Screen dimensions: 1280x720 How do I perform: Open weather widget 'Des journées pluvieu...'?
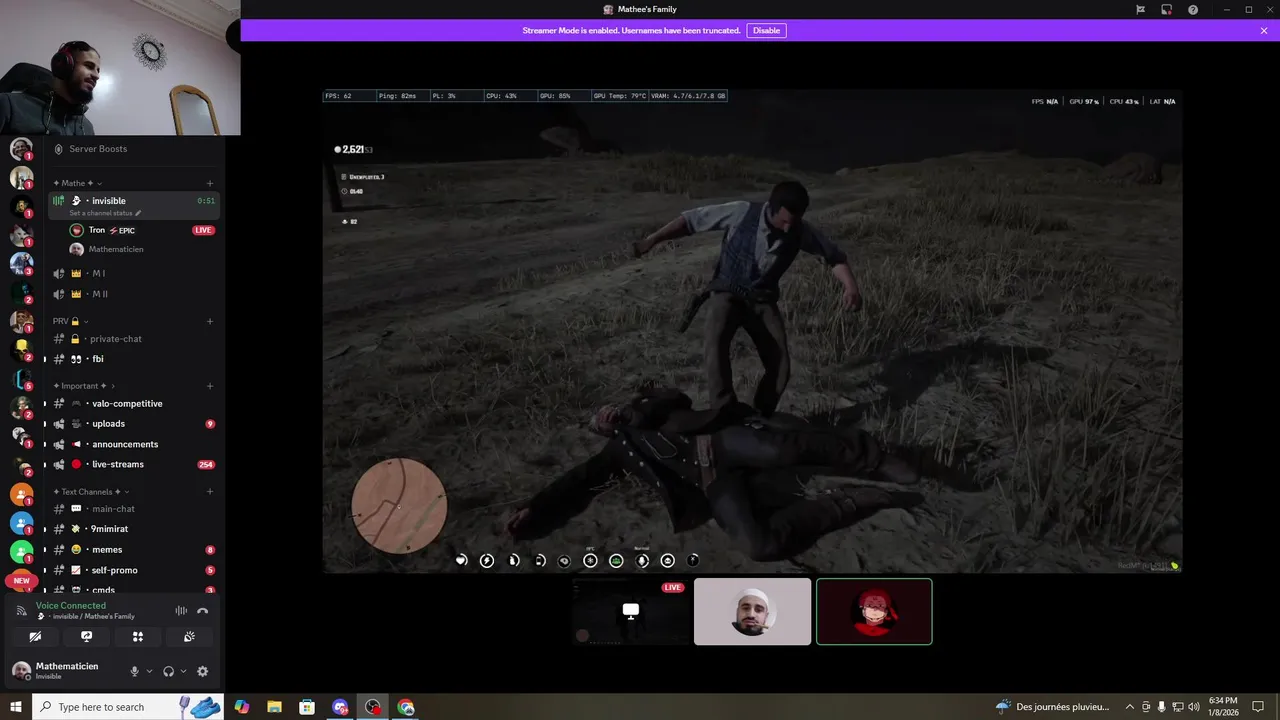pos(1053,707)
